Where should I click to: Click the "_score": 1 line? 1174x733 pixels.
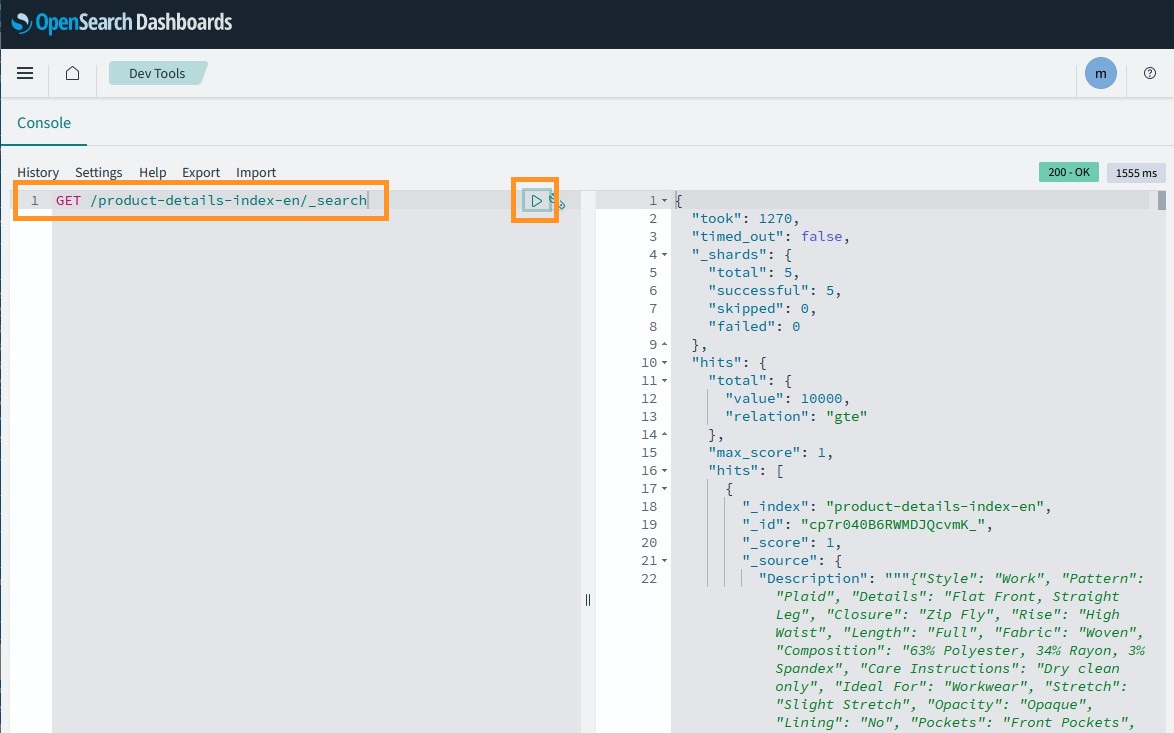pyautogui.click(x=791, y=542)
